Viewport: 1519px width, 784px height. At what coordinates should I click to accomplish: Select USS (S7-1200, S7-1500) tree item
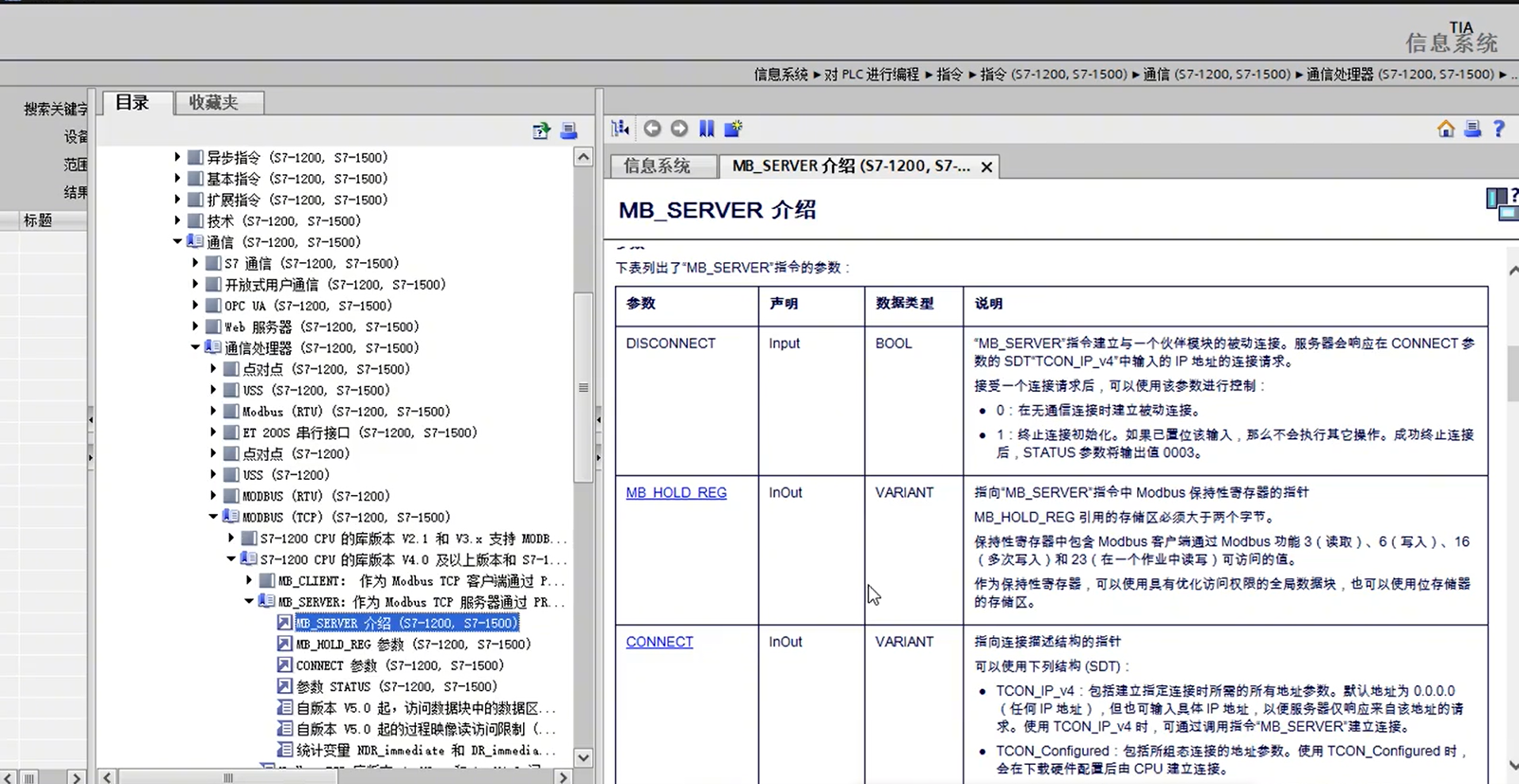(x=316, y=390)
